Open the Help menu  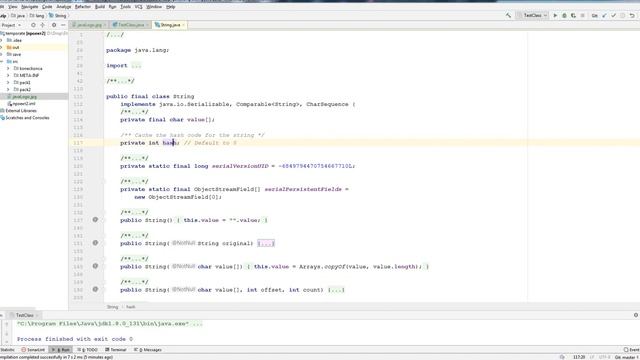coord(171,7)
